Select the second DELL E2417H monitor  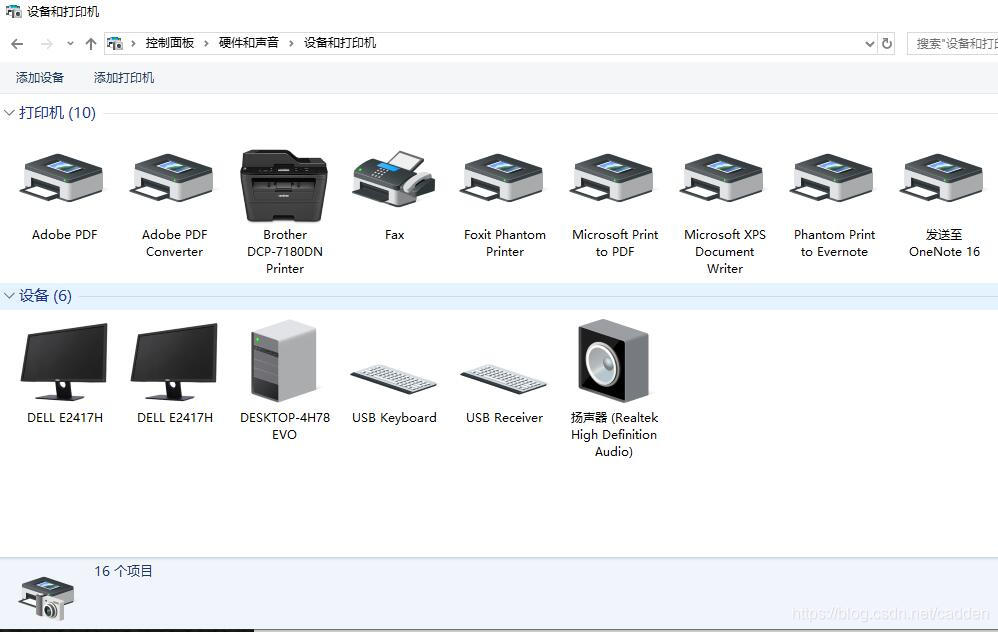(174, 362)
